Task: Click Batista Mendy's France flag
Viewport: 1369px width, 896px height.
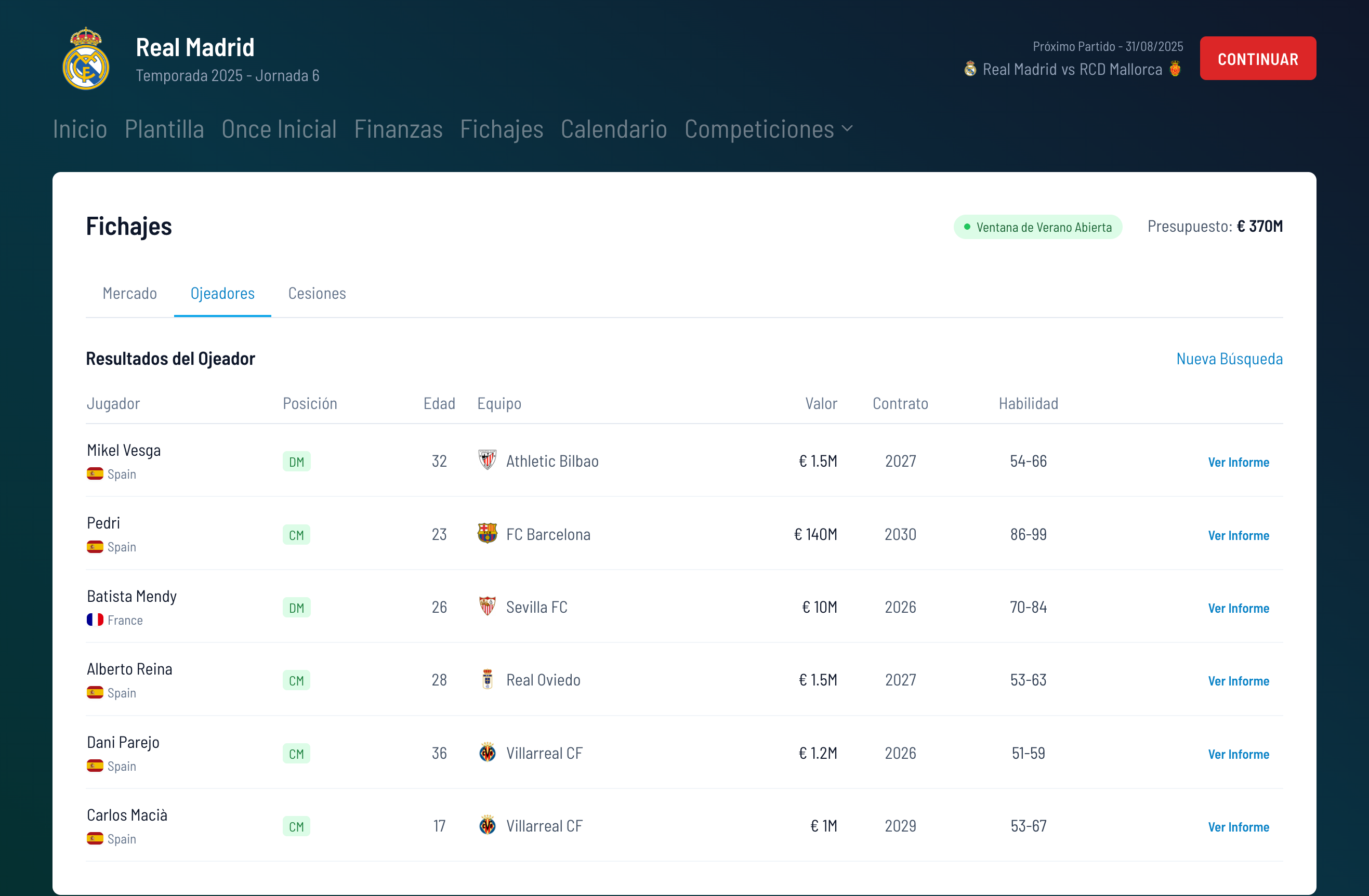Action: [x=95, y=620]
